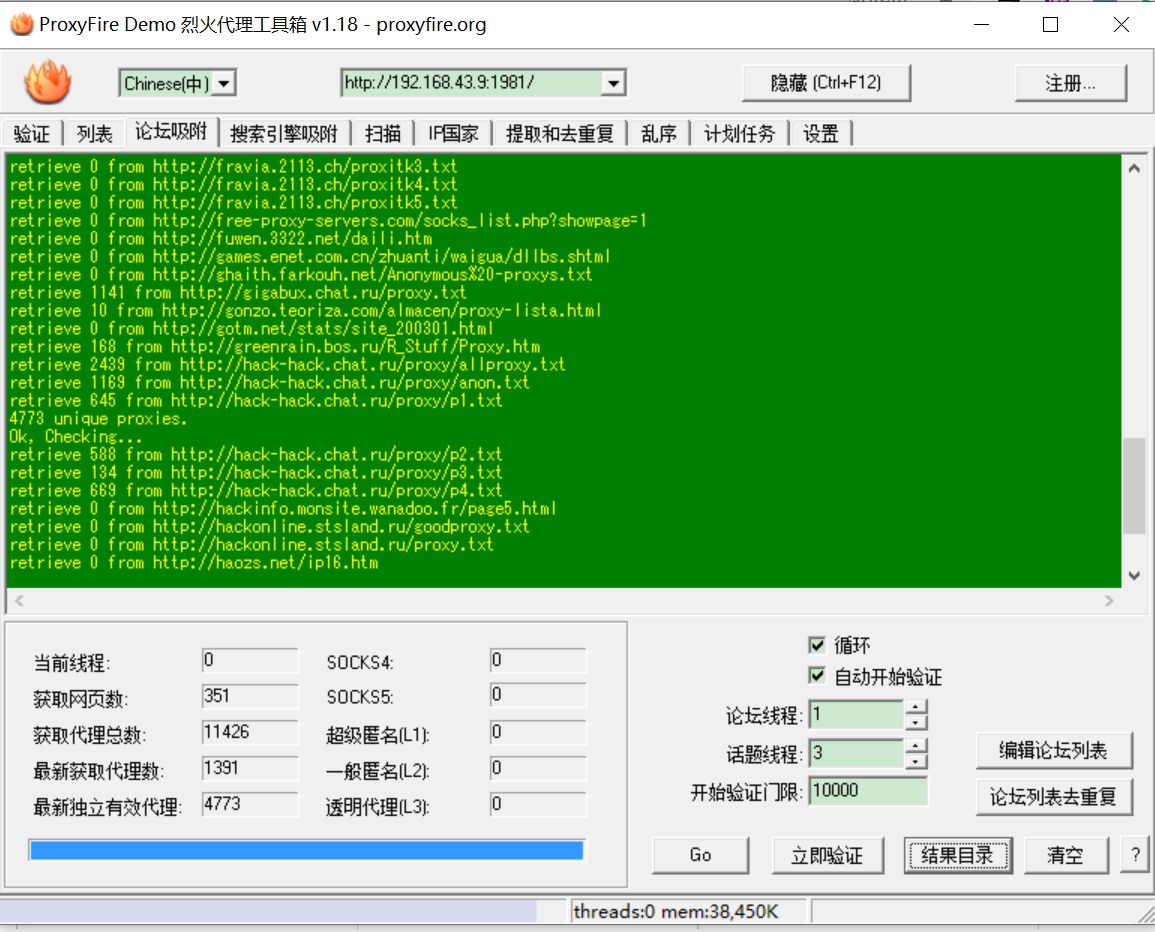Click the 论坛列表去重复 button
The width and height of the screenshot is (1155, 932).
1053,796
